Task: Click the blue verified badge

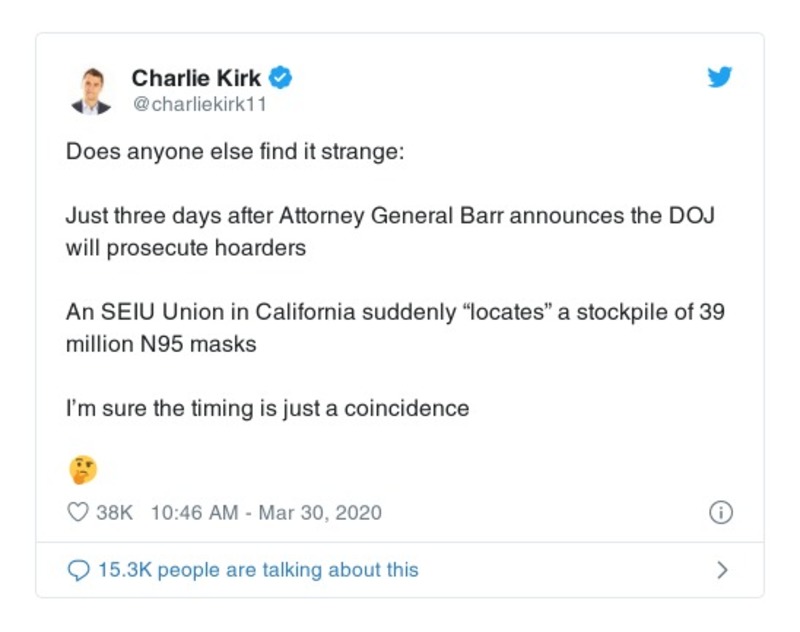Action: [282, 77]
